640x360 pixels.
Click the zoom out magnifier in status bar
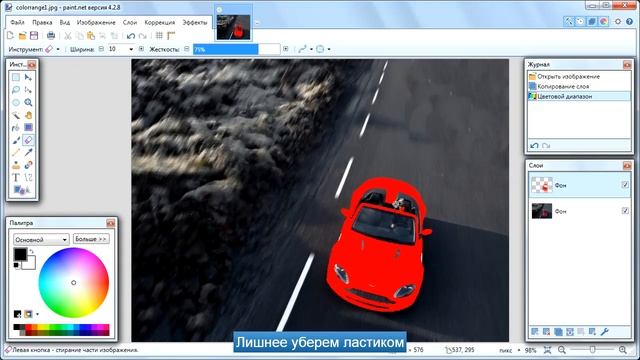click(x=562, y=350)
